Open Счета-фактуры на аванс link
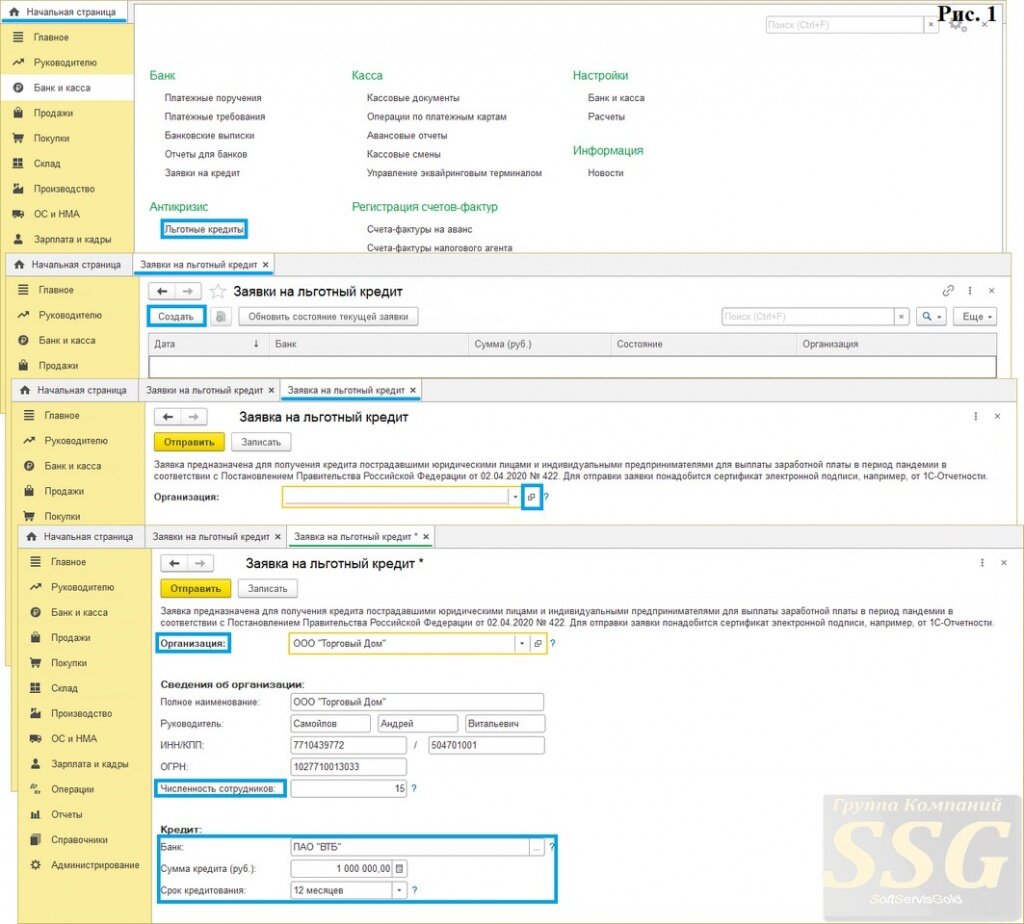This screenshot has width=1024, height=924. 419,229
